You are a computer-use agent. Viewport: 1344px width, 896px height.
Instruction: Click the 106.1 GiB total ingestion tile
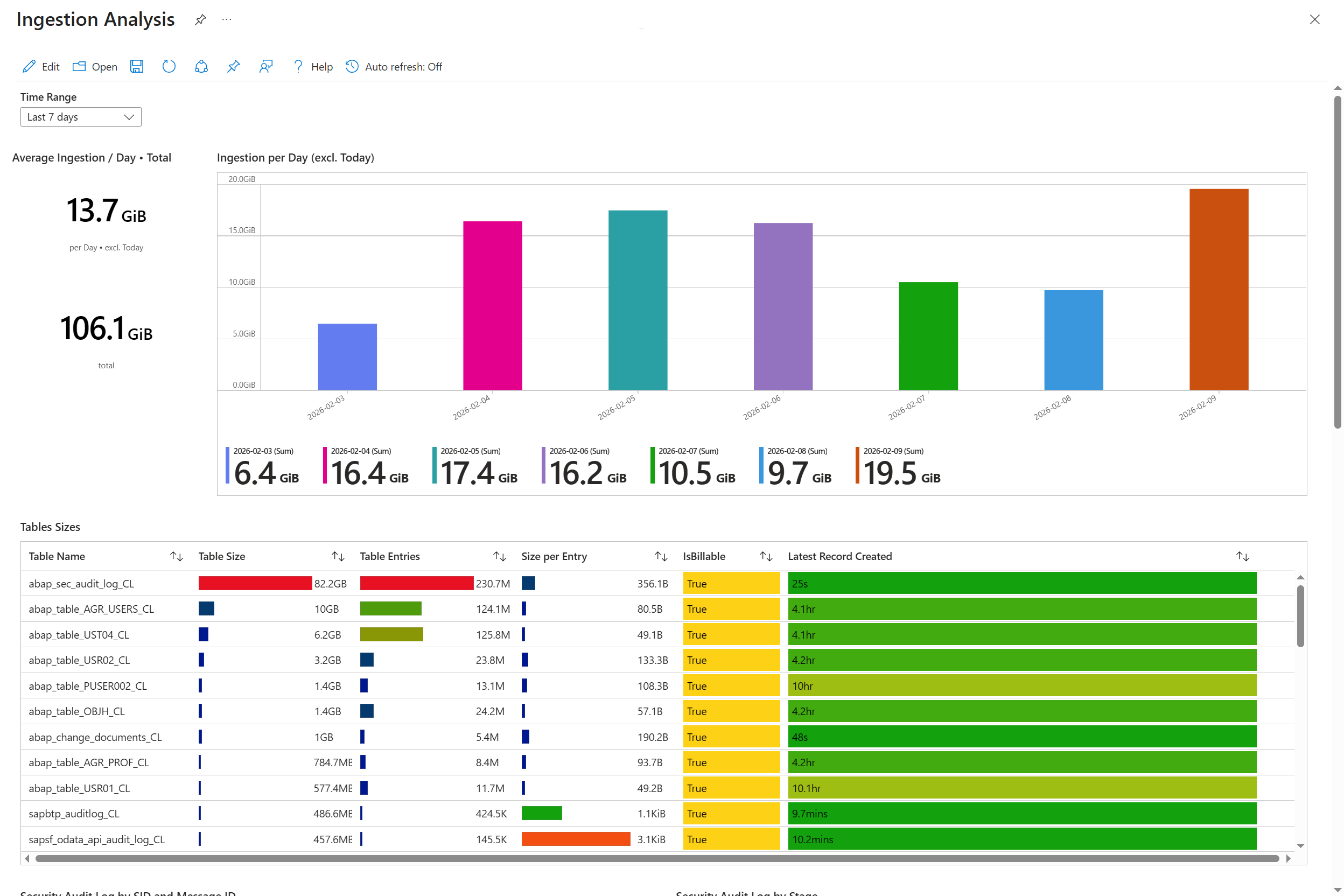point(106,341)
